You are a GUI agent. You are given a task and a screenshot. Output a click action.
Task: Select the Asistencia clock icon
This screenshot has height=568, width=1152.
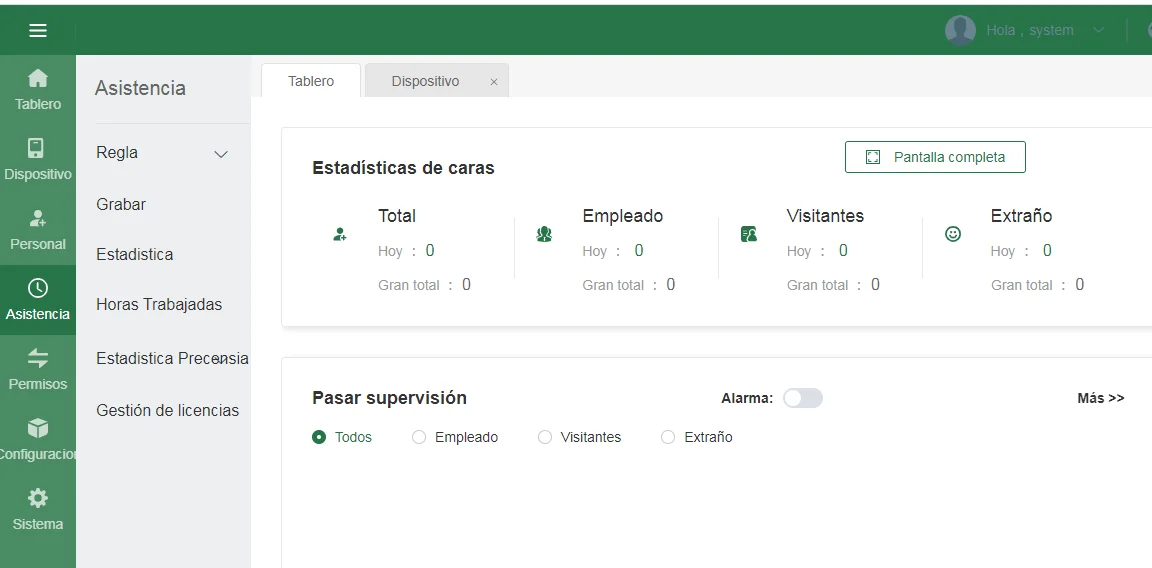pos(37,289)
